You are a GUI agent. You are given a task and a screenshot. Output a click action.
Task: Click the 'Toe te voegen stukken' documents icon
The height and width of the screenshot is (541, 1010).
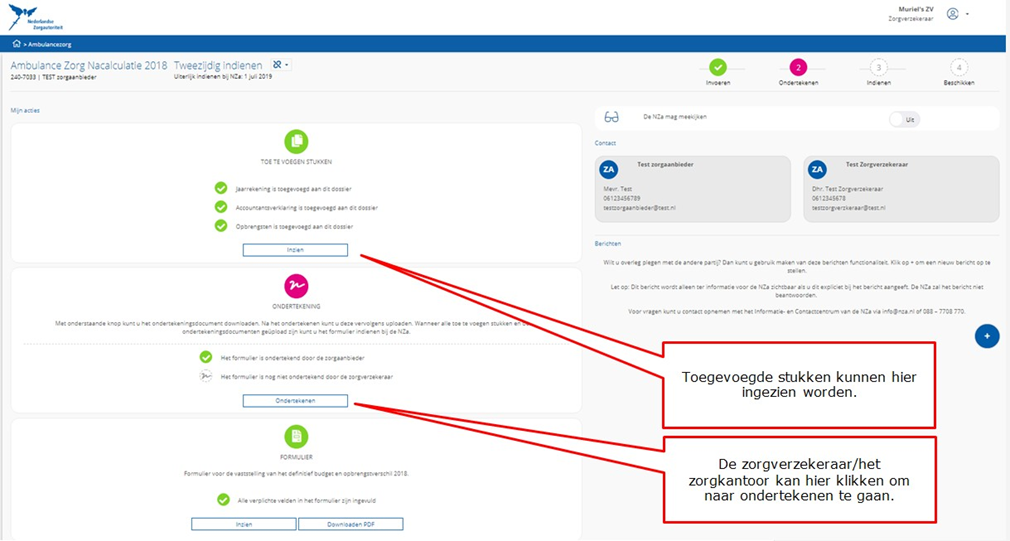pos(296,141)
